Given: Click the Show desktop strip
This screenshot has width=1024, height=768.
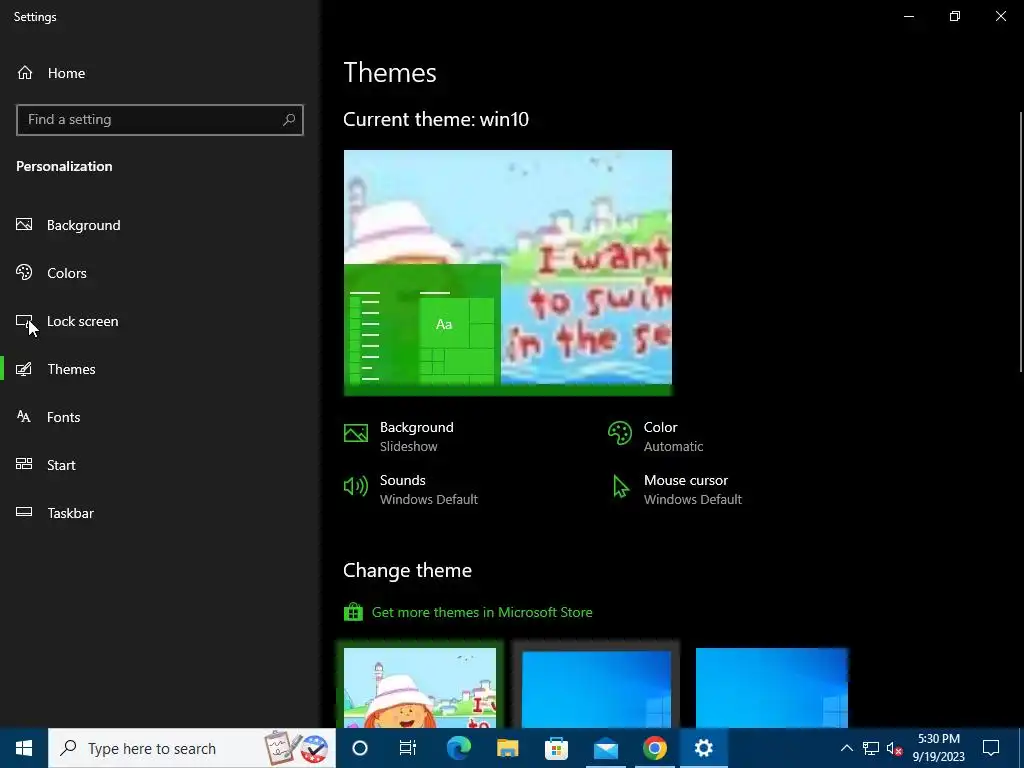Looking at the screenshot, I should pyautogui.click(x=1021, y=748).
